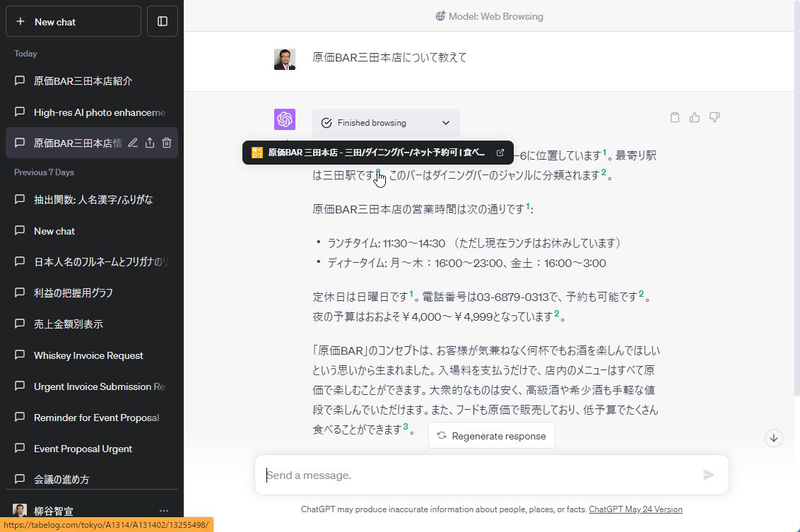Viewport: 800px width, 532px height.
Task: Open chat 日本人名のフルネームとフリガナ
Action: pyautogui.click(x=91, y=262)
